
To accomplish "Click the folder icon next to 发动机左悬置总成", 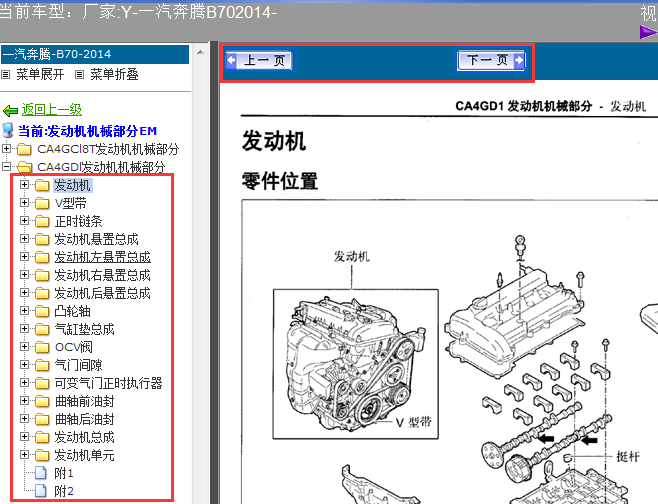I will click(x=42, y=257).
